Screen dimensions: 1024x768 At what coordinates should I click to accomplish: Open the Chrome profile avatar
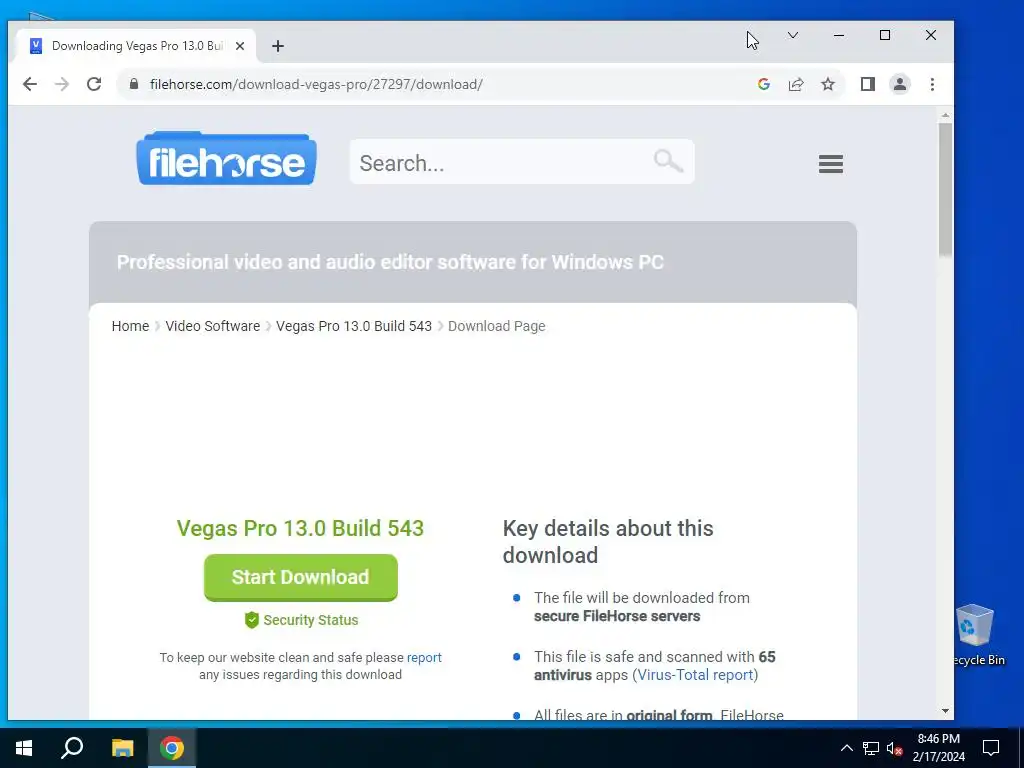click(x=900, y=84)
